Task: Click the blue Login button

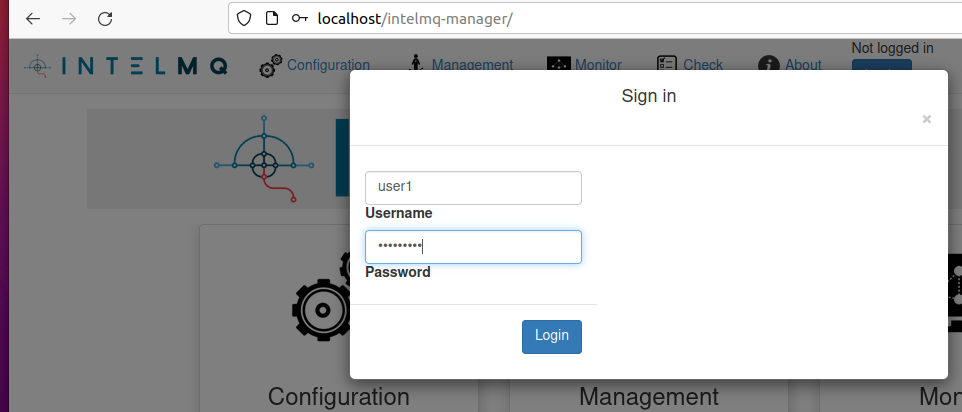Action: click(552, 337)
